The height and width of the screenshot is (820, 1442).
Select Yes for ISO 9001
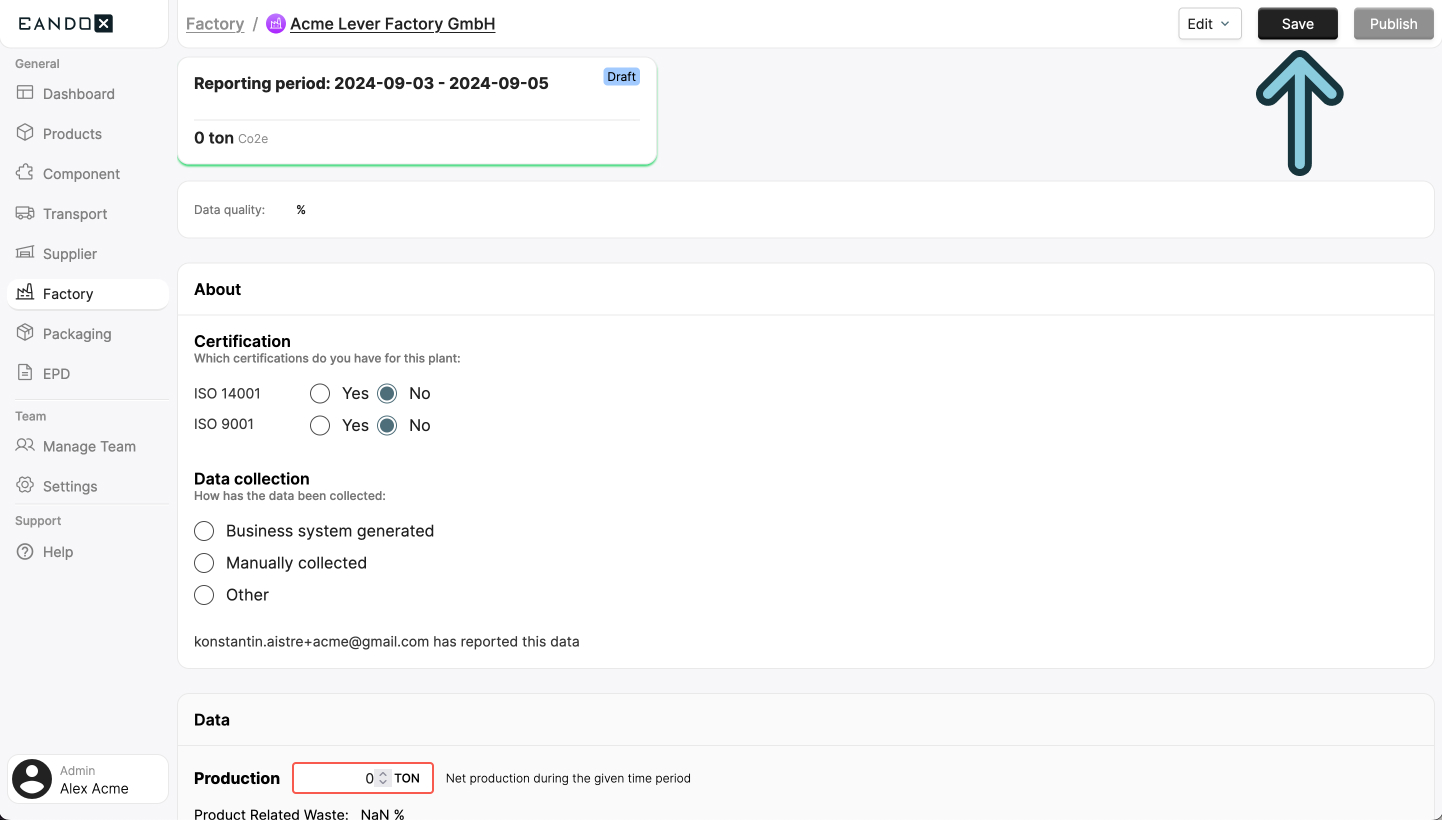[x=320, y=425]
